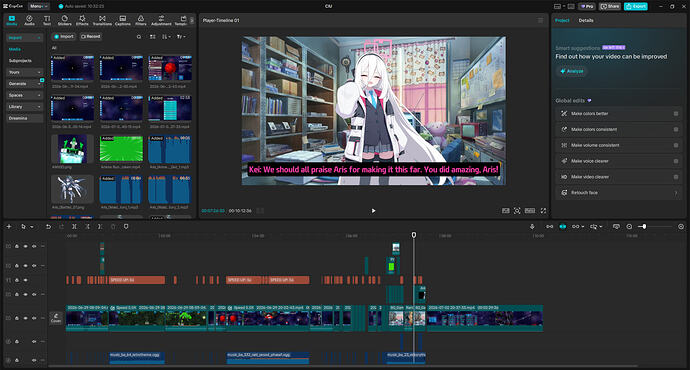Check the Make voice clearer box
This screenshot has height=370, width=690.
point(676,161)
